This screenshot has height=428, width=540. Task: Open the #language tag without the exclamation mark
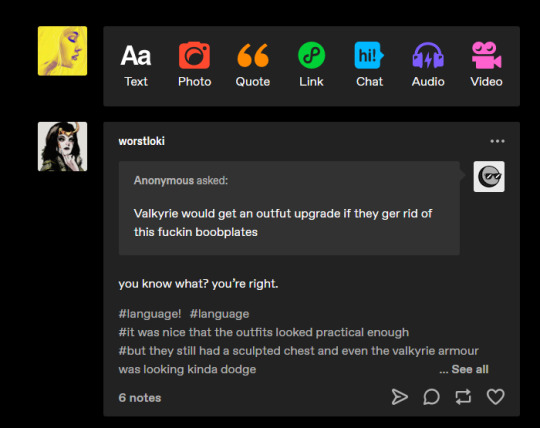point(219,314)
